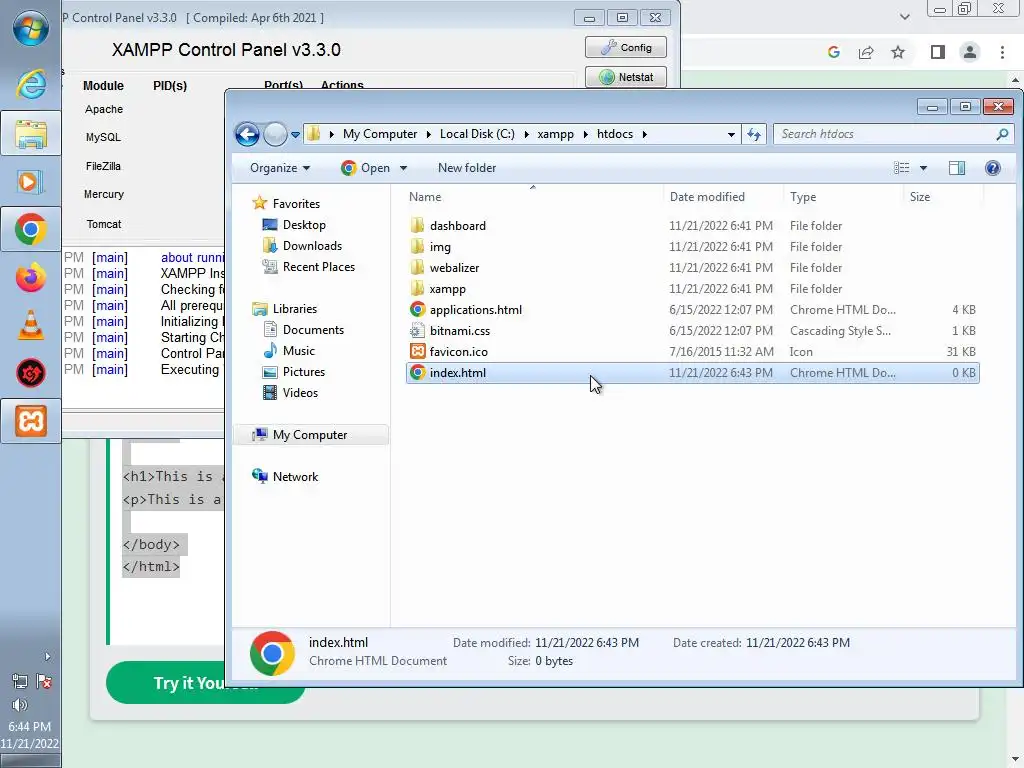1024x768 pixels.
Task: Open Network in navigation pane
Action: coord(295,477)
